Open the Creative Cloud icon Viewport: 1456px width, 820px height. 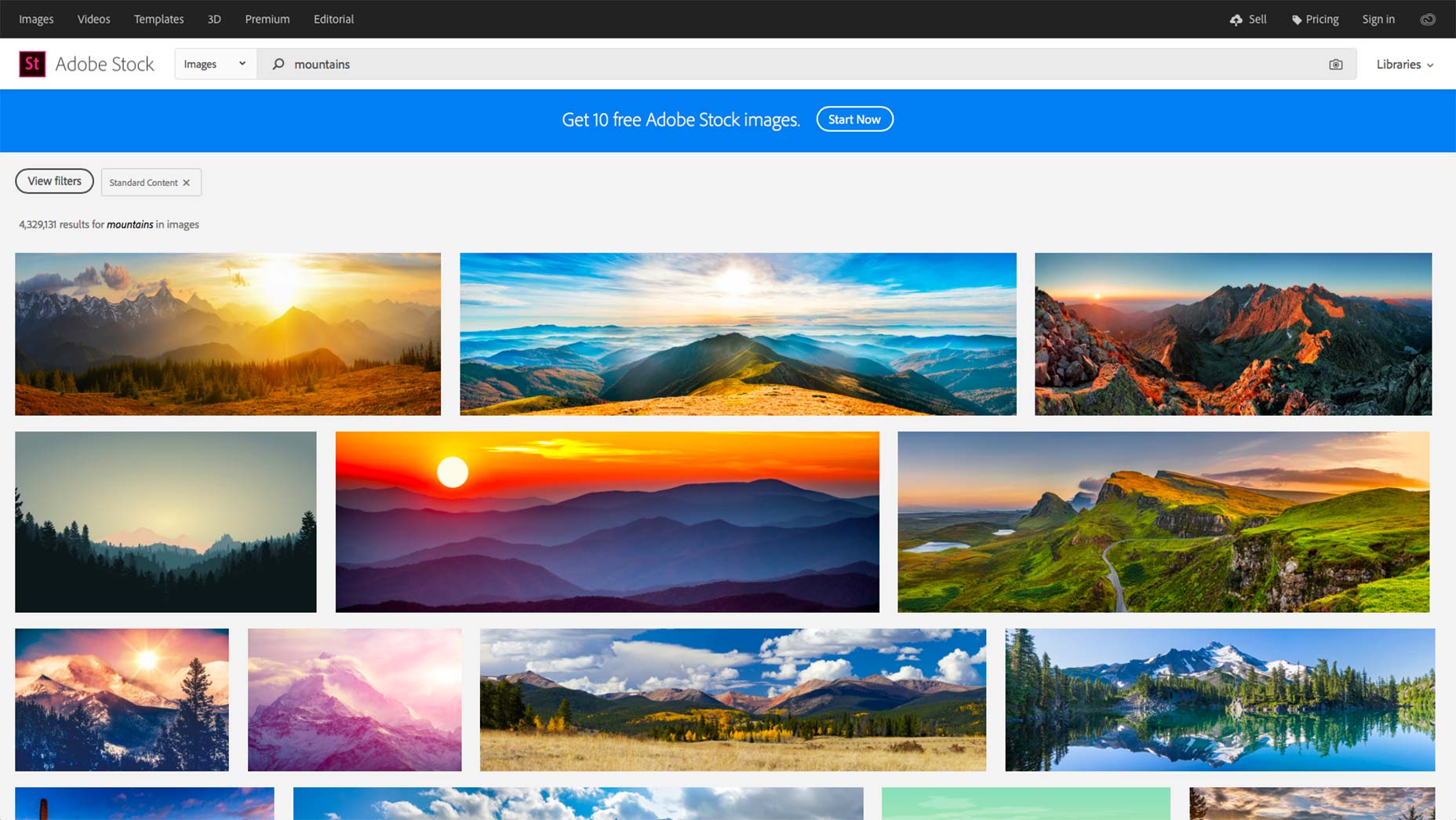[x=1428, y=20]
